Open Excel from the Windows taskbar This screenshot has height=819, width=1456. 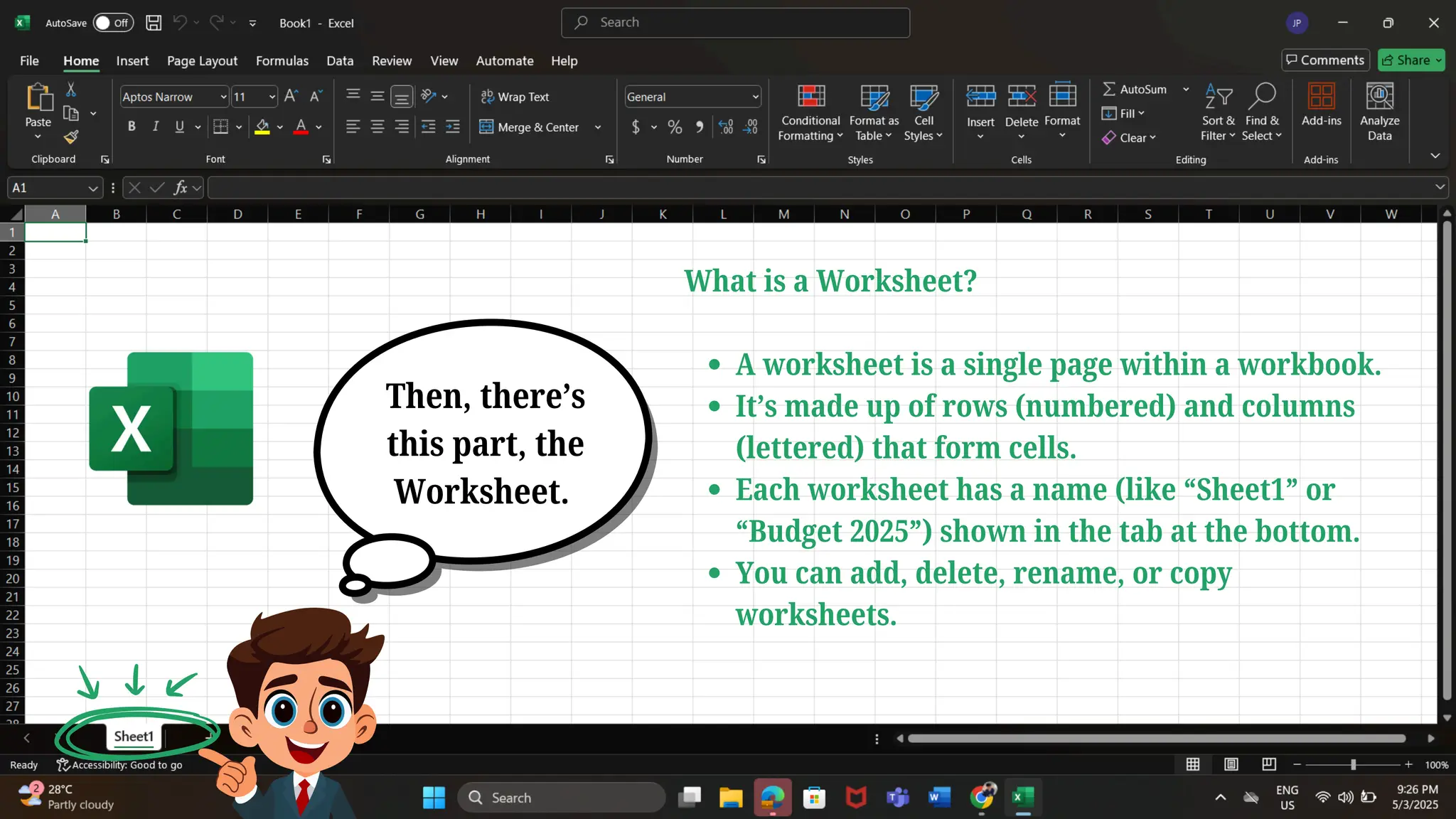point(1023,798)
